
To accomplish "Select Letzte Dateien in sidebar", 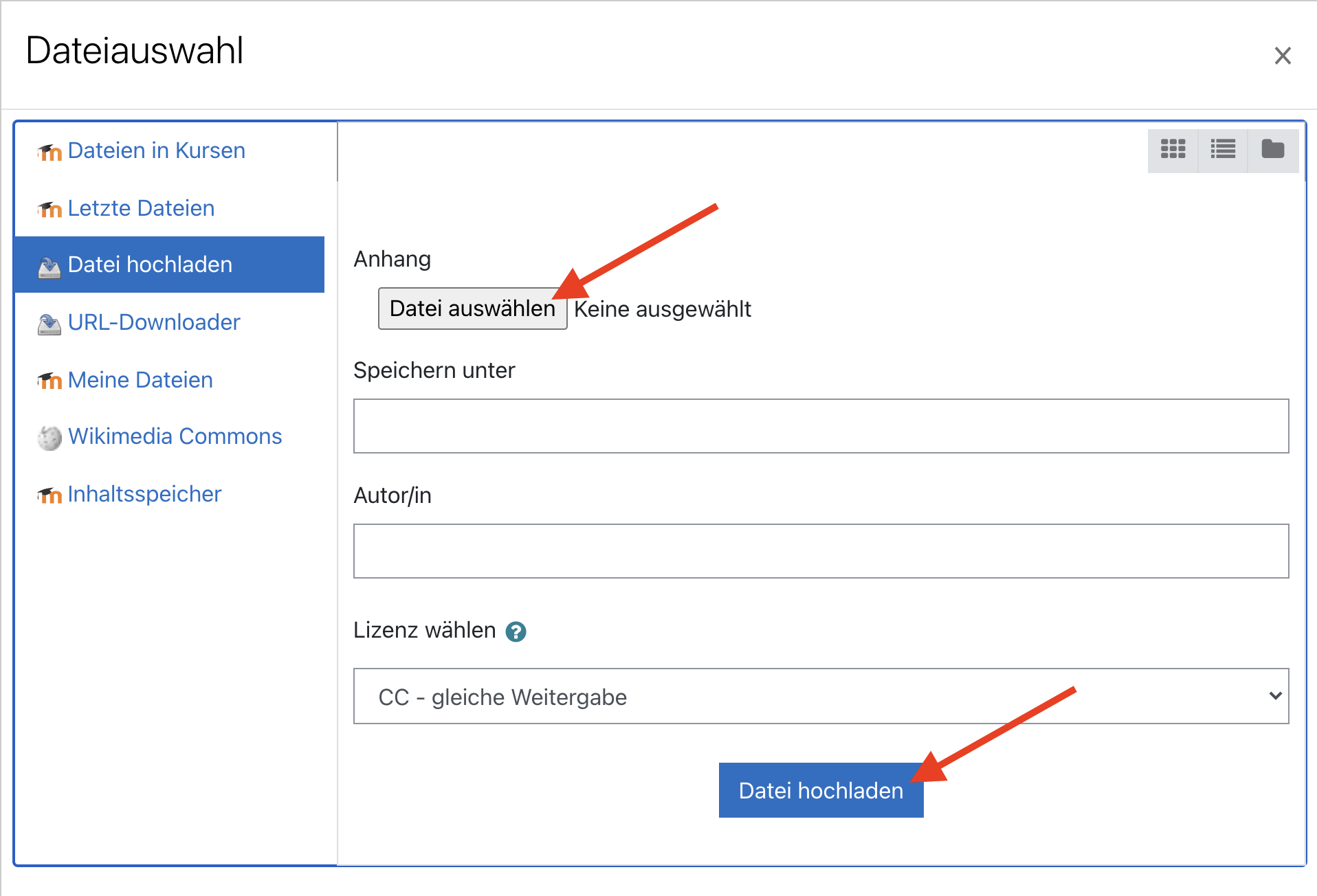I will 141,208.
